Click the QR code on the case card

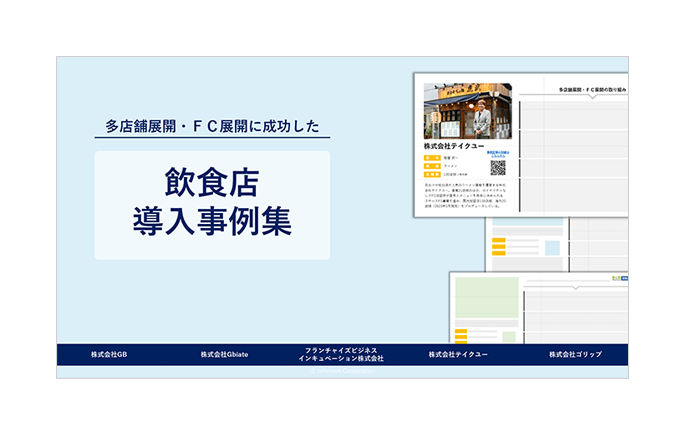click(497, 168)
